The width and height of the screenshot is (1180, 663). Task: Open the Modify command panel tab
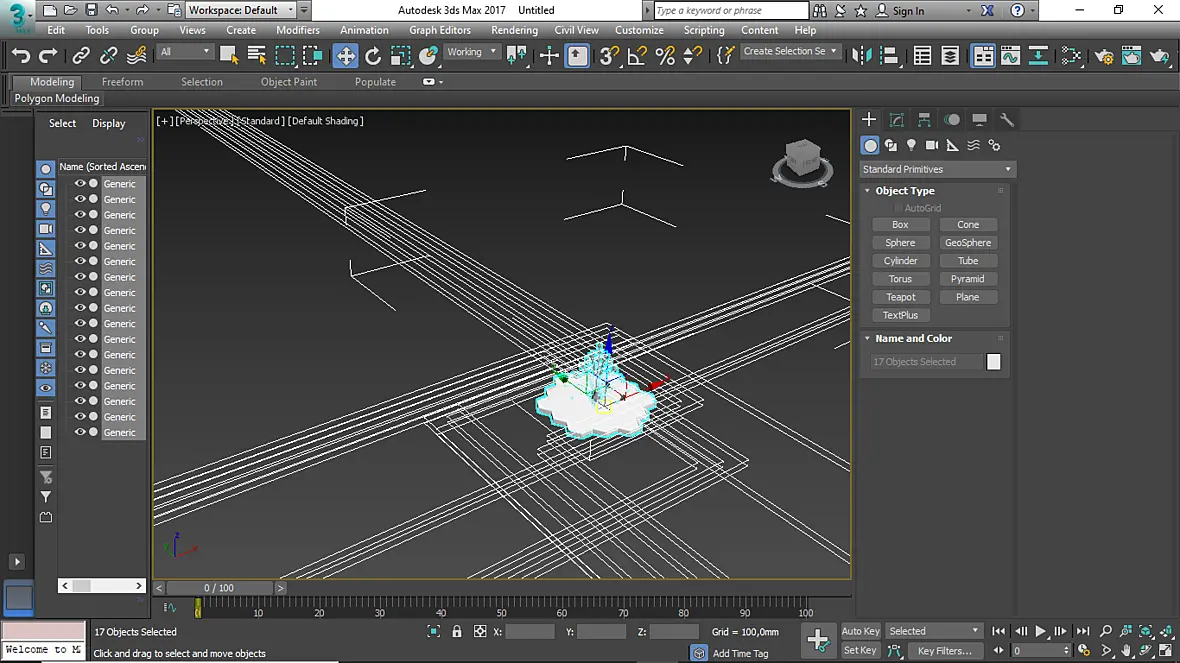(x=896, y=120)
